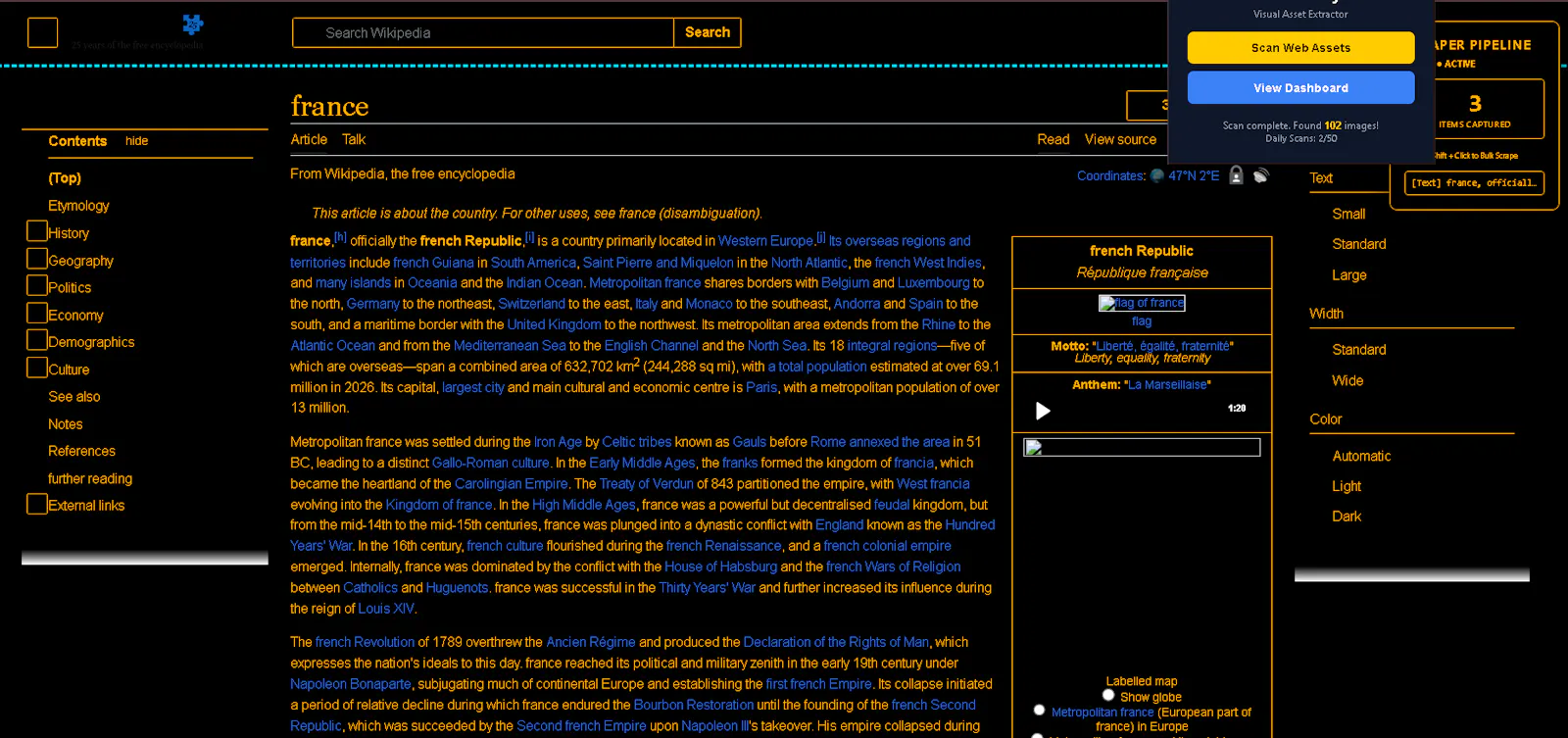Click the anthem 1:20 duration label
Viewport: 1568px width, 738px height.
pyautogui.click(x=1237, y=409)
